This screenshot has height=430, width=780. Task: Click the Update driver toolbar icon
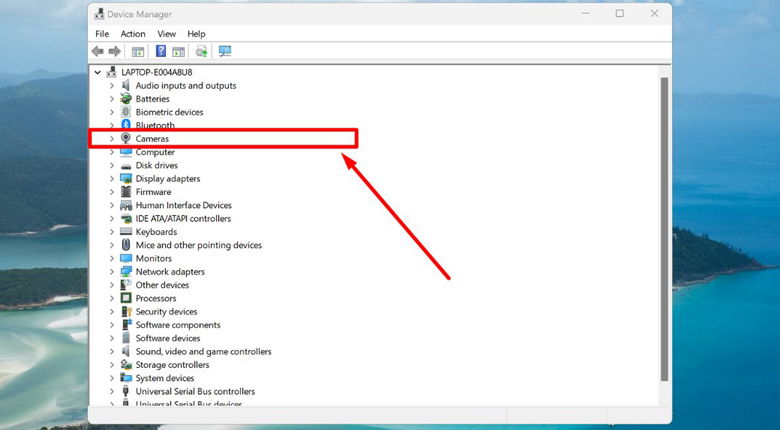(201, 51)
